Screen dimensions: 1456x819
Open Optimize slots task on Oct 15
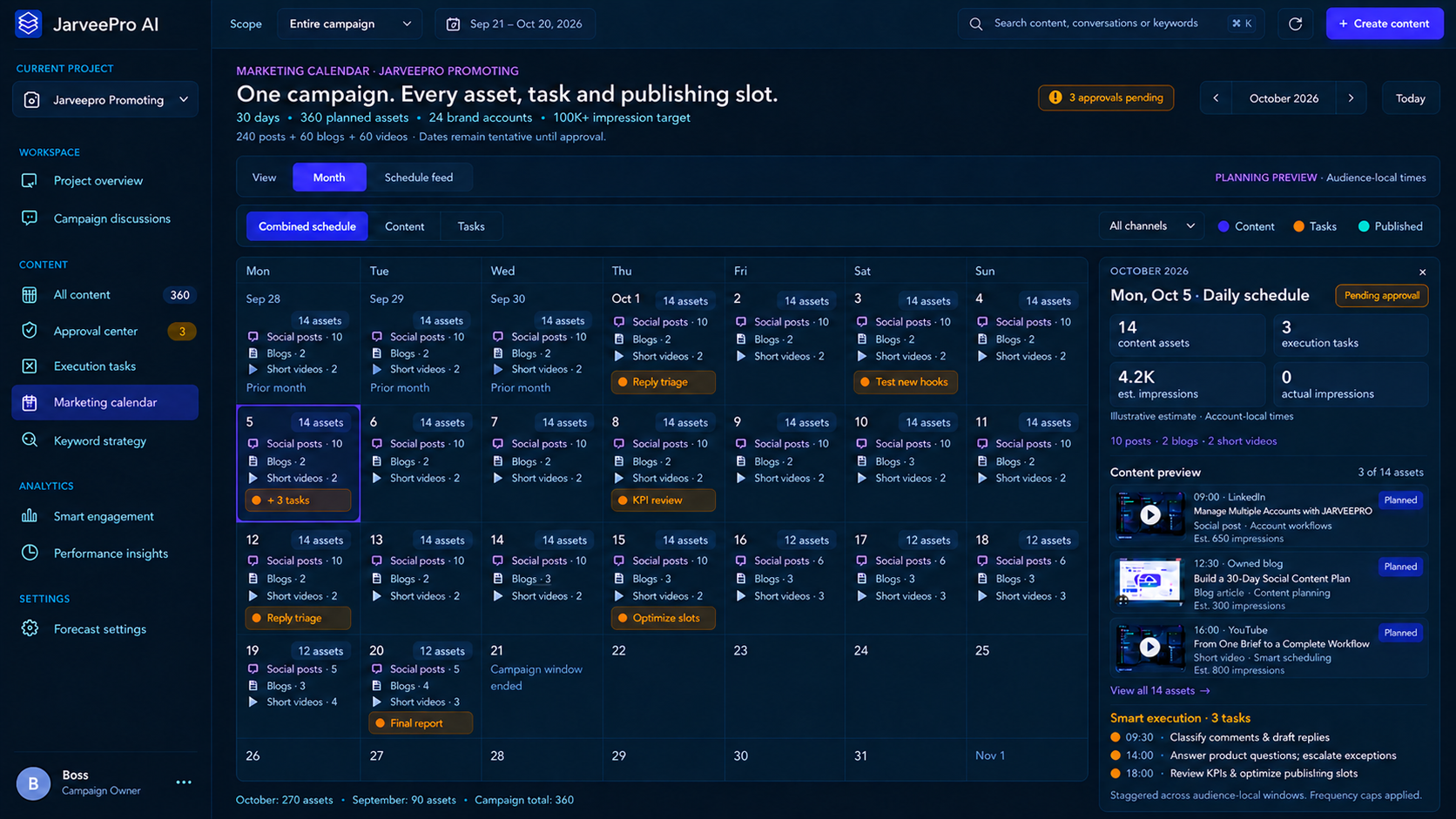point(663,618)
